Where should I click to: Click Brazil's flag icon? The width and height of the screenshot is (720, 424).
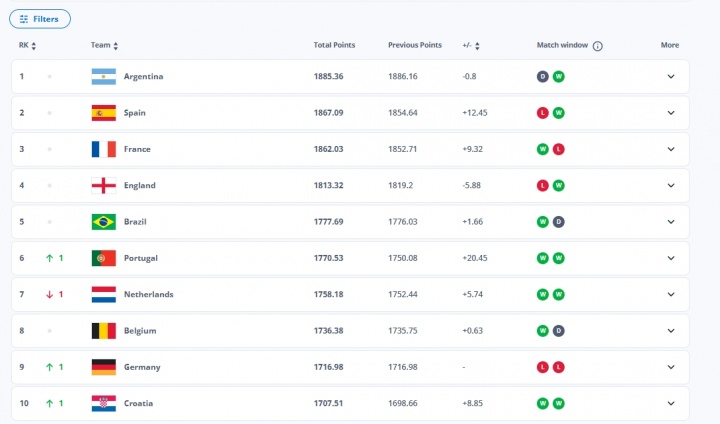tap(104, 222)
